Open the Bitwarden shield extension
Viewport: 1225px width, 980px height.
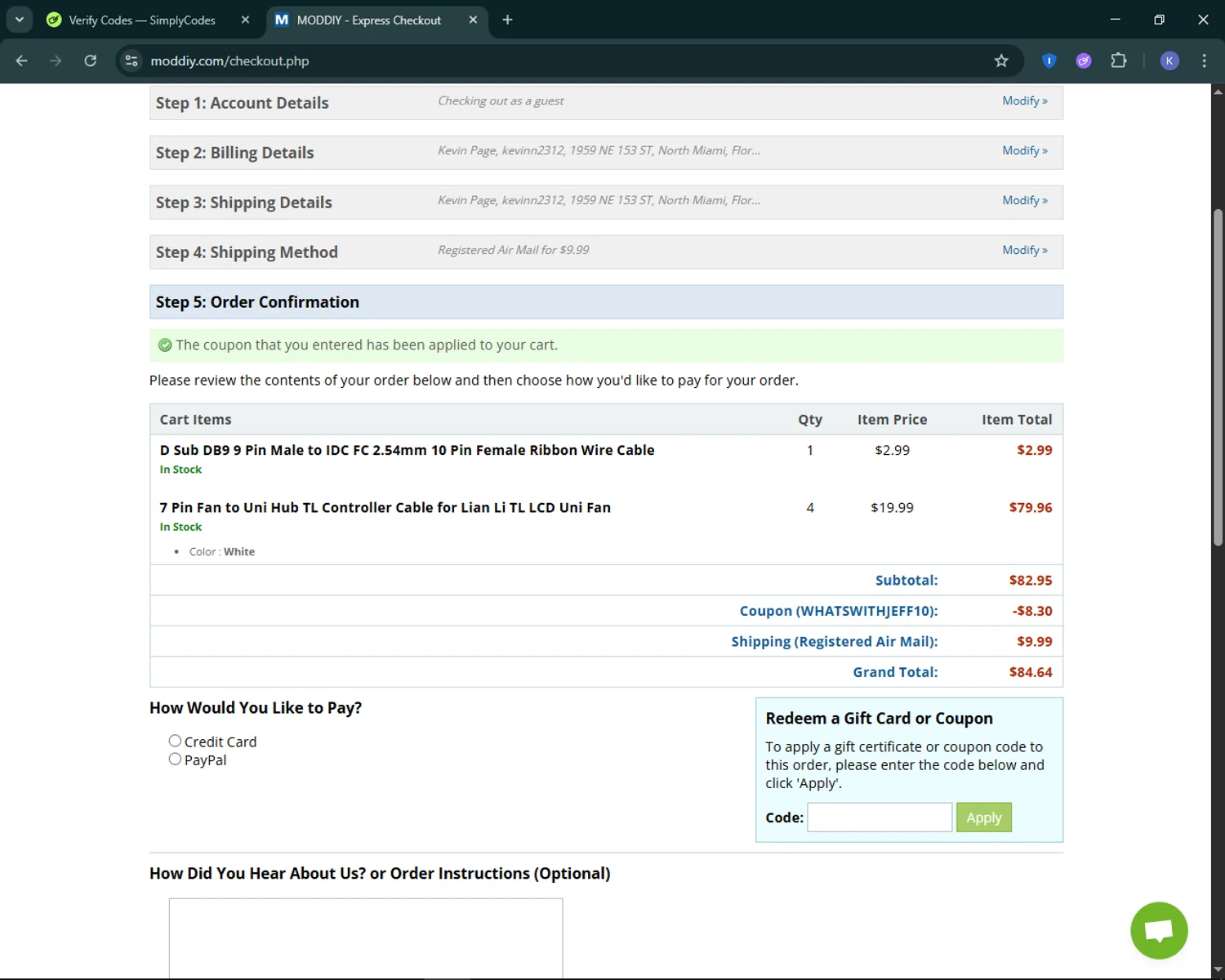[x=1049, y=60]
